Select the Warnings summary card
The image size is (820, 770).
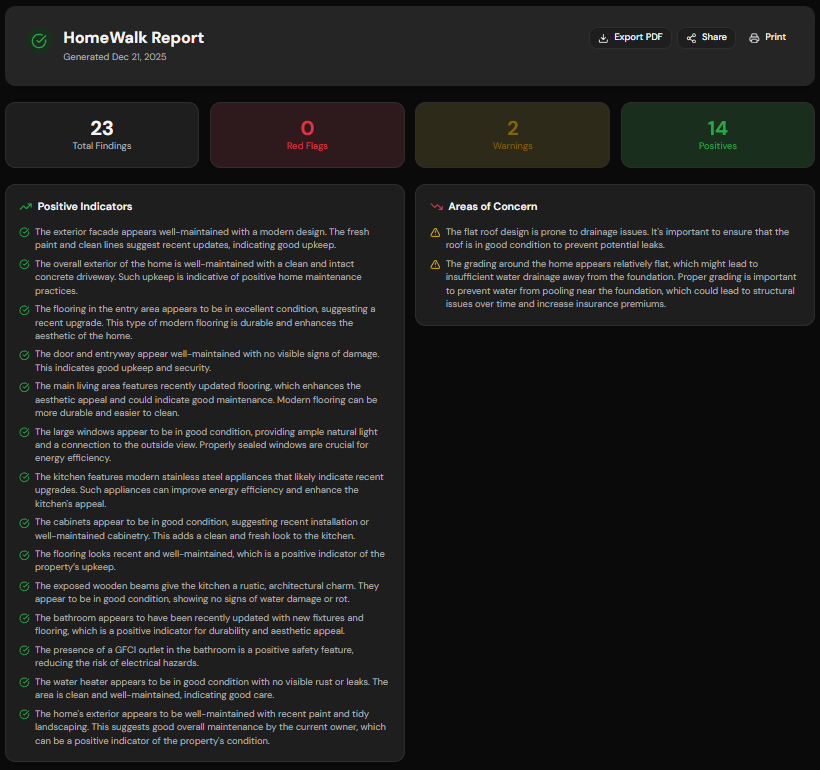click(512, 134)
